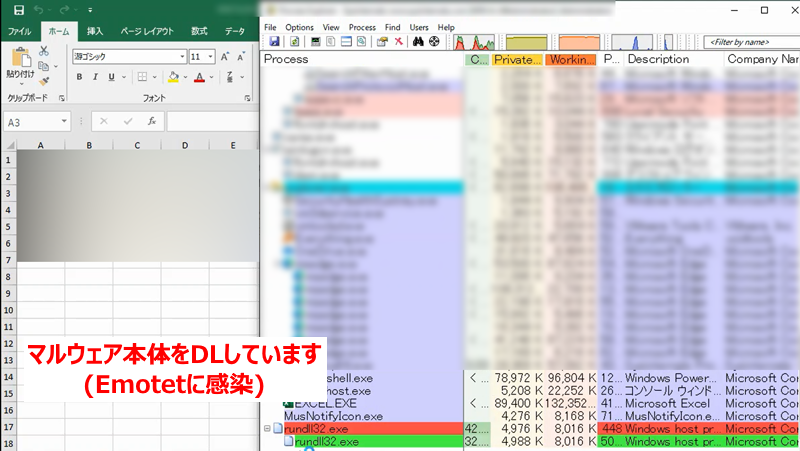This screenshot has width=800, height=451.
Task: Click the Insert Function fx button
Action: pyautogui.click(x=152, y=121)
